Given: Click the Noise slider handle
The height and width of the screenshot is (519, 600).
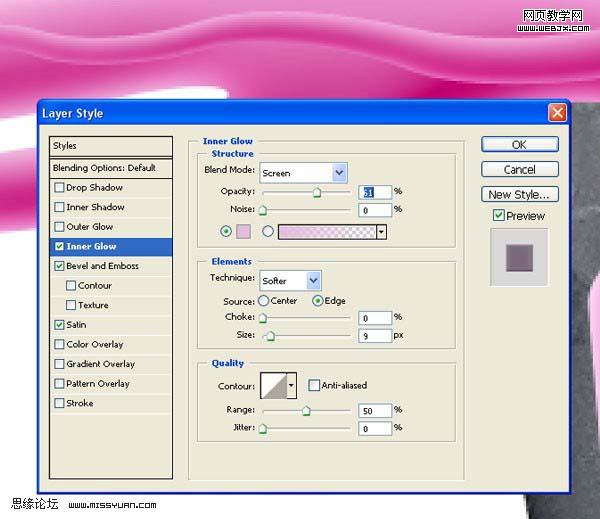Looking at the screenshot, I should click(x=263, y=210).
